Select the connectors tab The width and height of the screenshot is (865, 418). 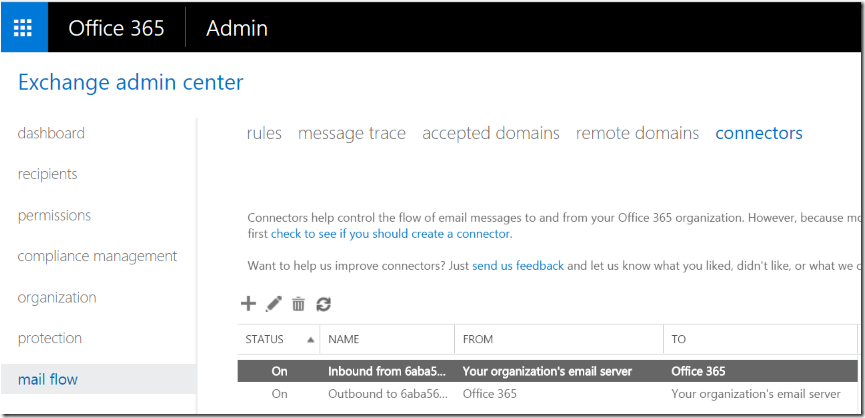(759, 133)
